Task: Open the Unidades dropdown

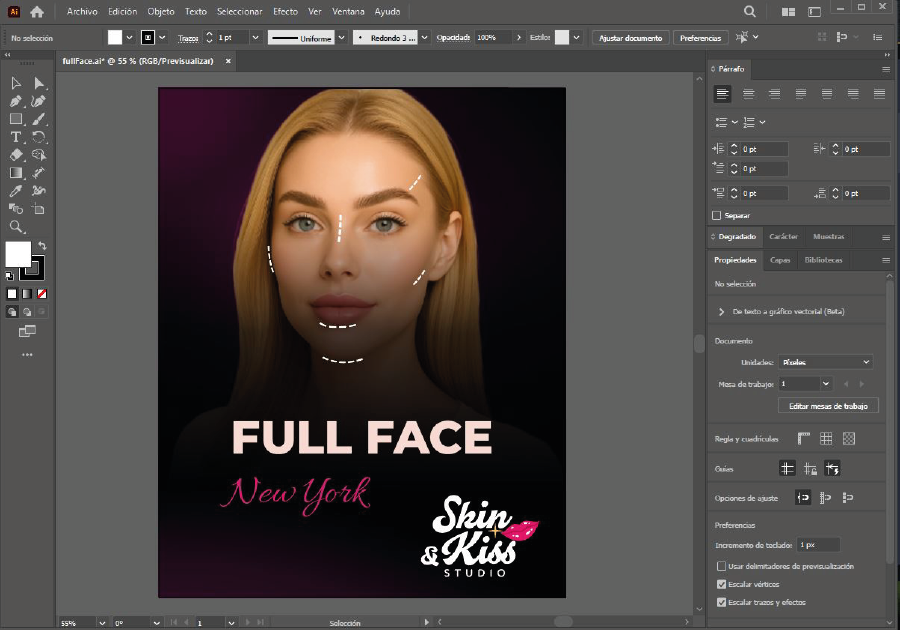Action: click(x=826, y=362)
